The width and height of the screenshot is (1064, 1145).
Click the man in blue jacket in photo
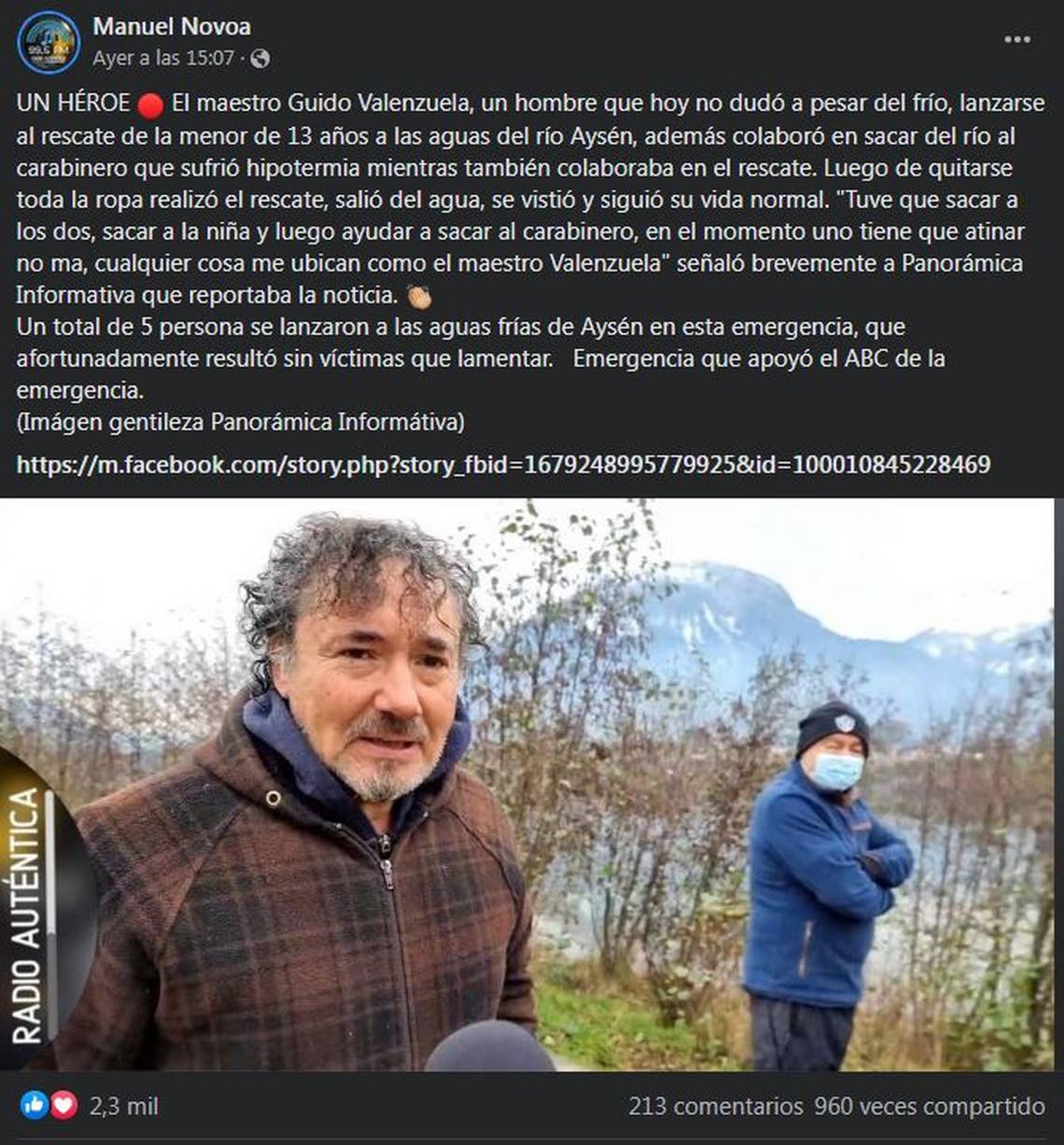823,887
